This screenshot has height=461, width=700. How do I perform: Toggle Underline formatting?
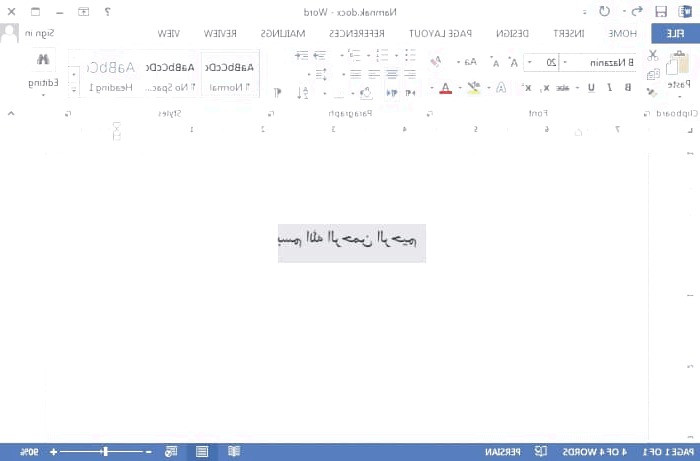tap(592, 88)
